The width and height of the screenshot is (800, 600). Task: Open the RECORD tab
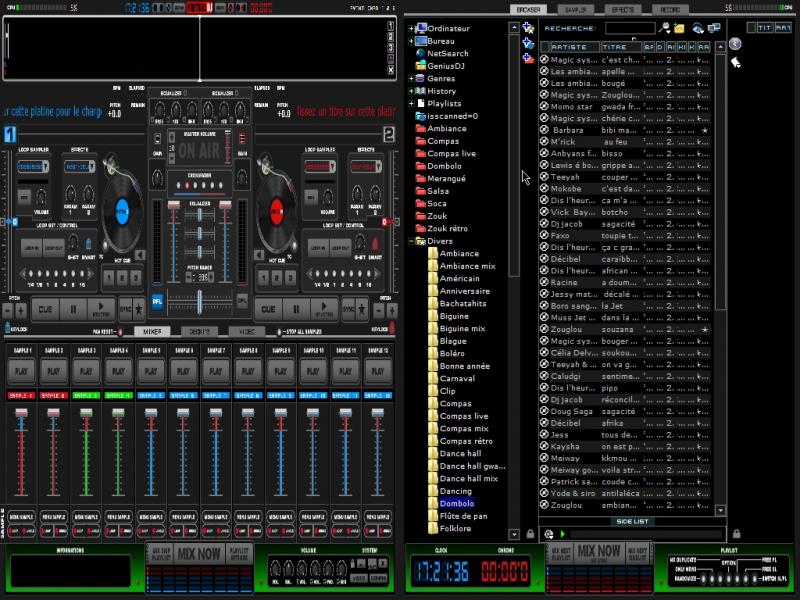pos(668,9)
